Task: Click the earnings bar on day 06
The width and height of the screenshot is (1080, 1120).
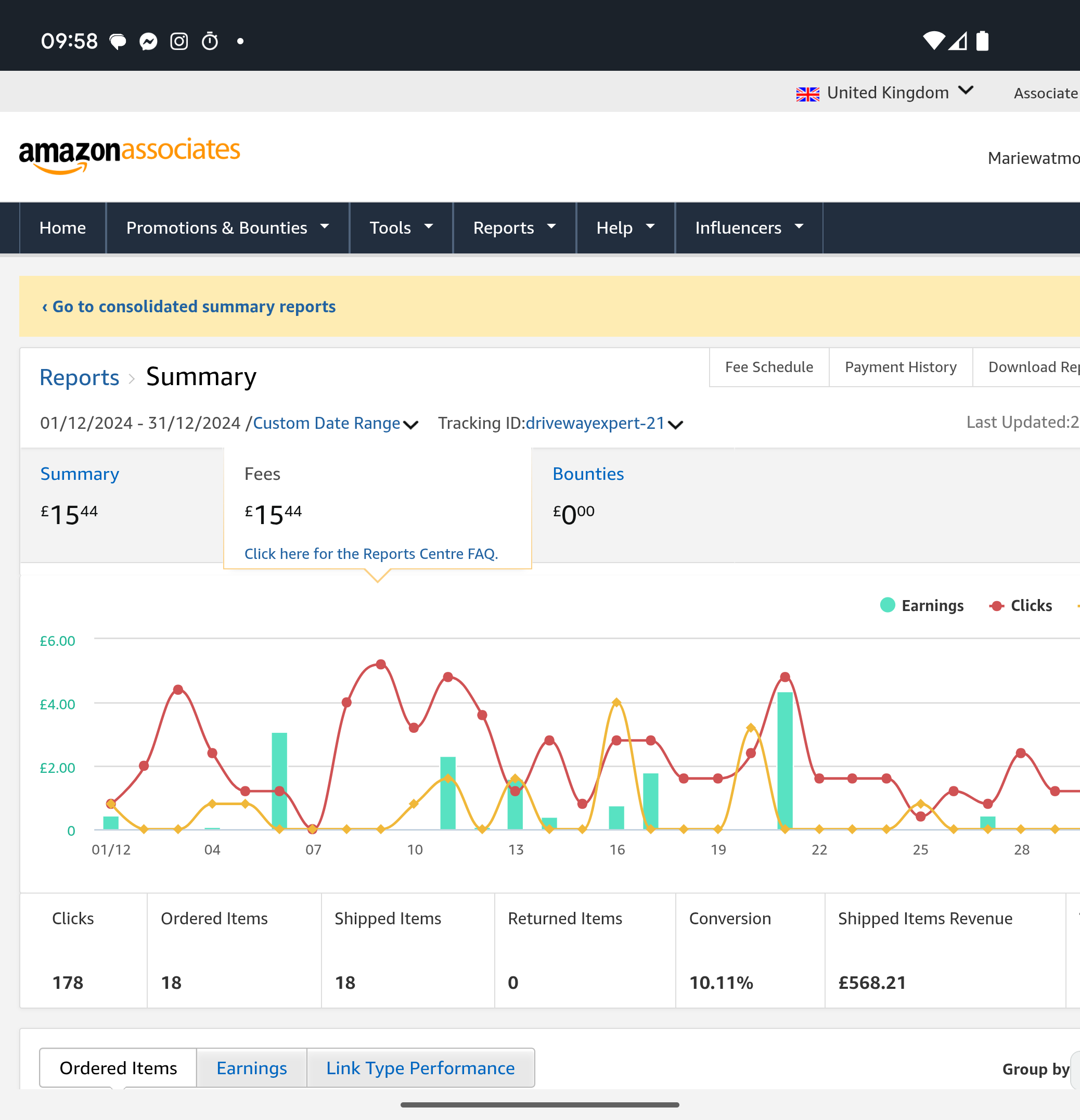Action: 279,781
